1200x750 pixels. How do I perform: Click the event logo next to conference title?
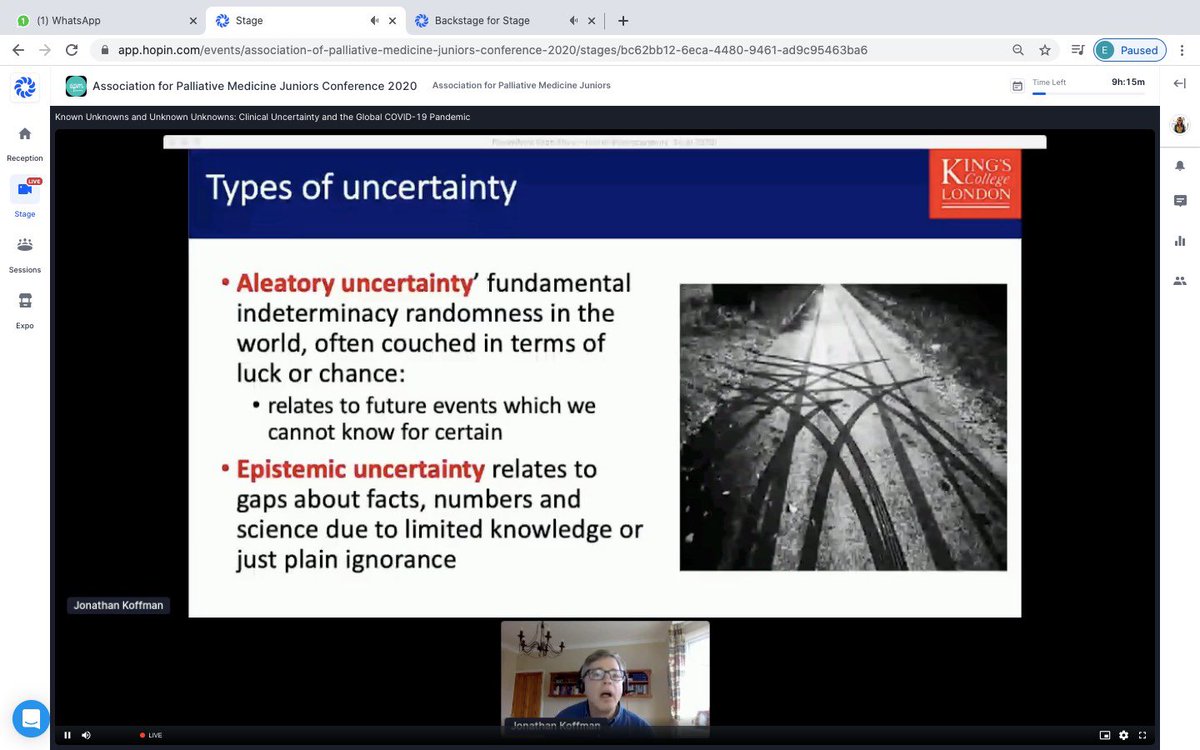(75, 86)
